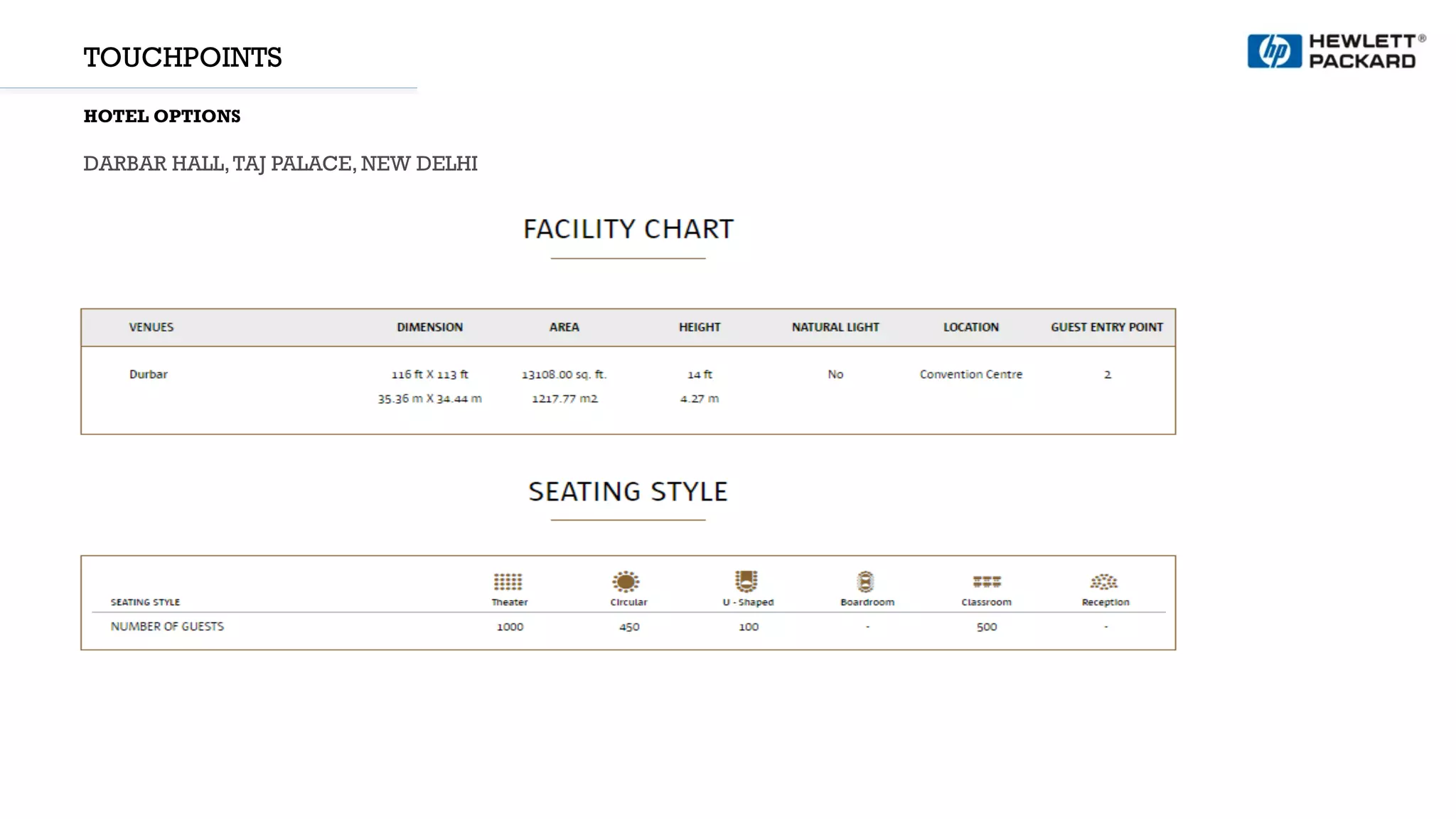Click guest entry point value '2'
This screenshot has width=1456, height=819.
[x=1108, y=375]
